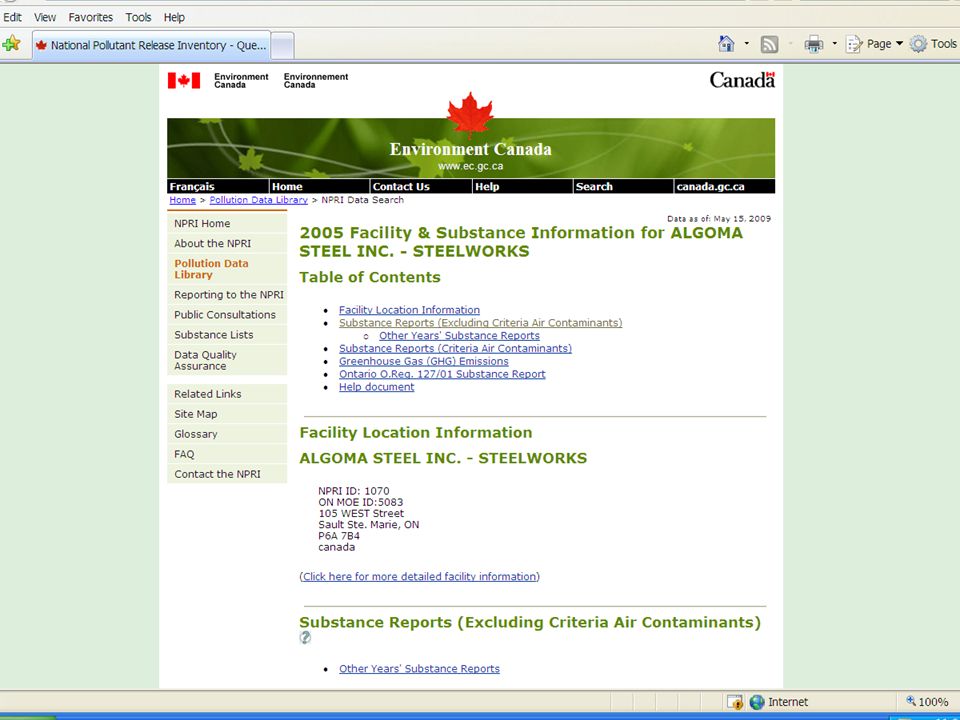Click Facility Location Information contents link
Image resolution: width=960 pixels, height=720 pixels.
tap(409, 310)
